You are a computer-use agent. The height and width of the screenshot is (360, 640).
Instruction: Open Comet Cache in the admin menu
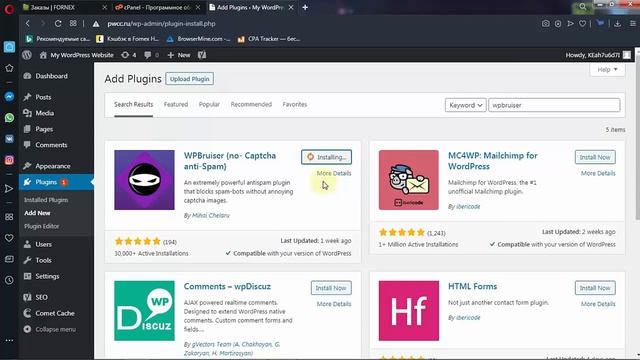pos(56,313)
